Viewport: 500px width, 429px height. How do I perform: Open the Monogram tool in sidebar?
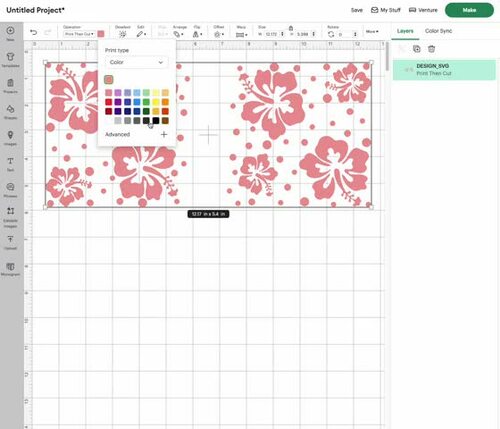(x=10, y=269)
